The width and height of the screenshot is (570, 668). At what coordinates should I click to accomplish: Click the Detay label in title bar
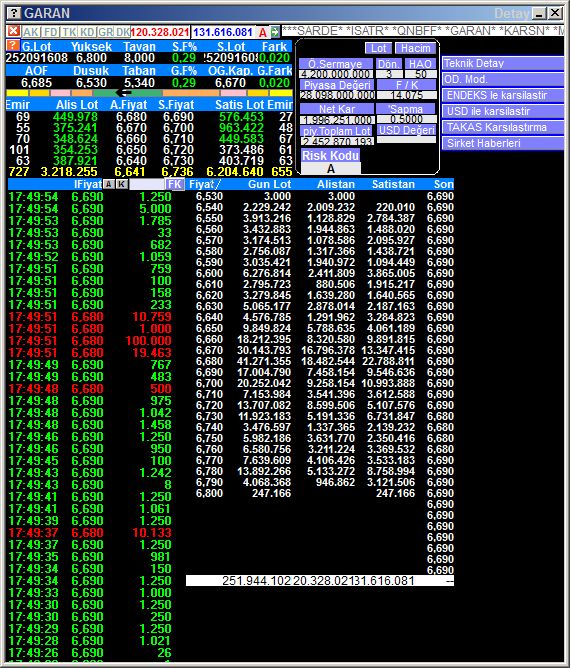pyautogui.click(x=512, y=14)
